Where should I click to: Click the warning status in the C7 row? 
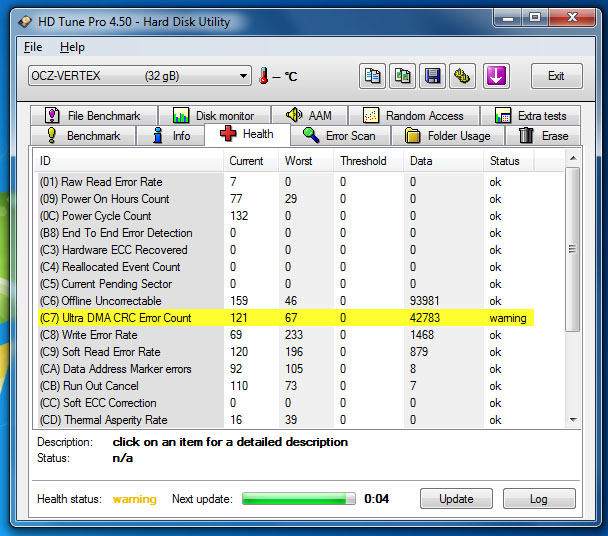click(508, 318)
